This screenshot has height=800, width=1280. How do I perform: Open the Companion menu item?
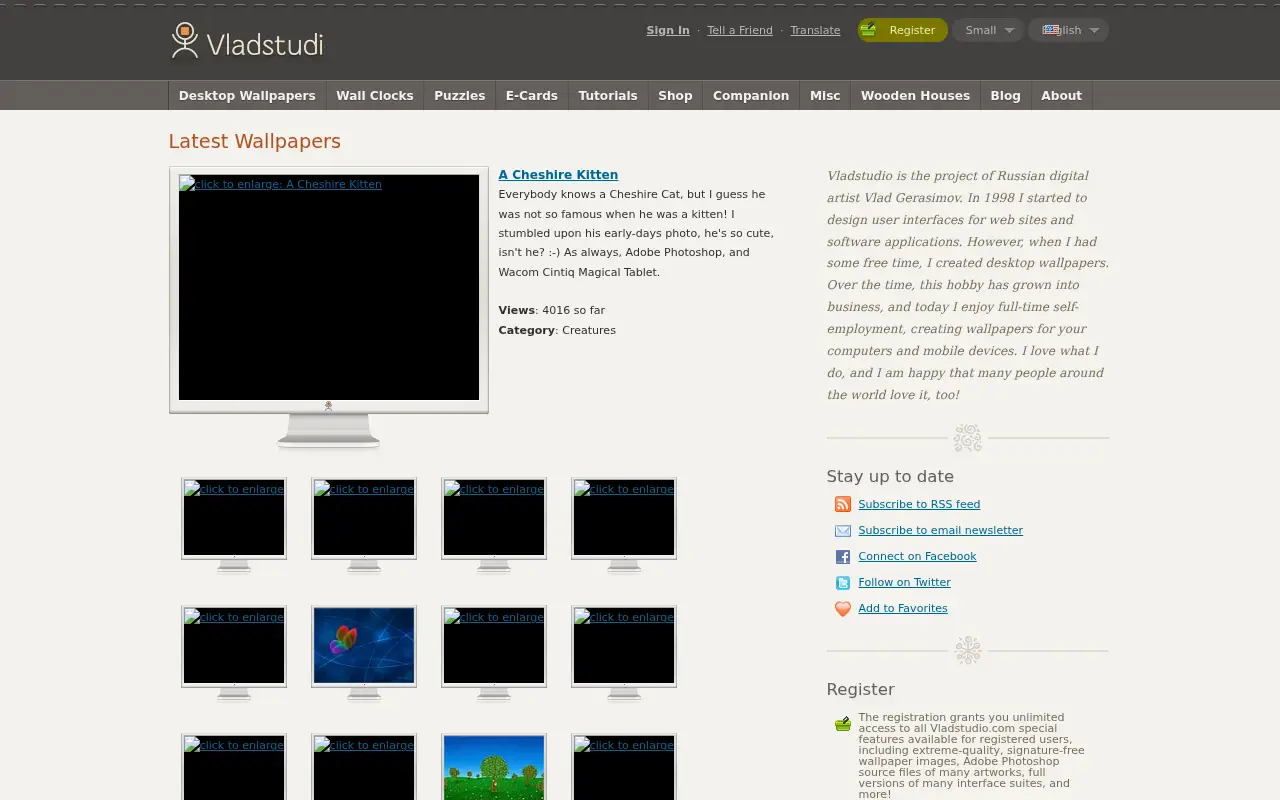point(751,96)
